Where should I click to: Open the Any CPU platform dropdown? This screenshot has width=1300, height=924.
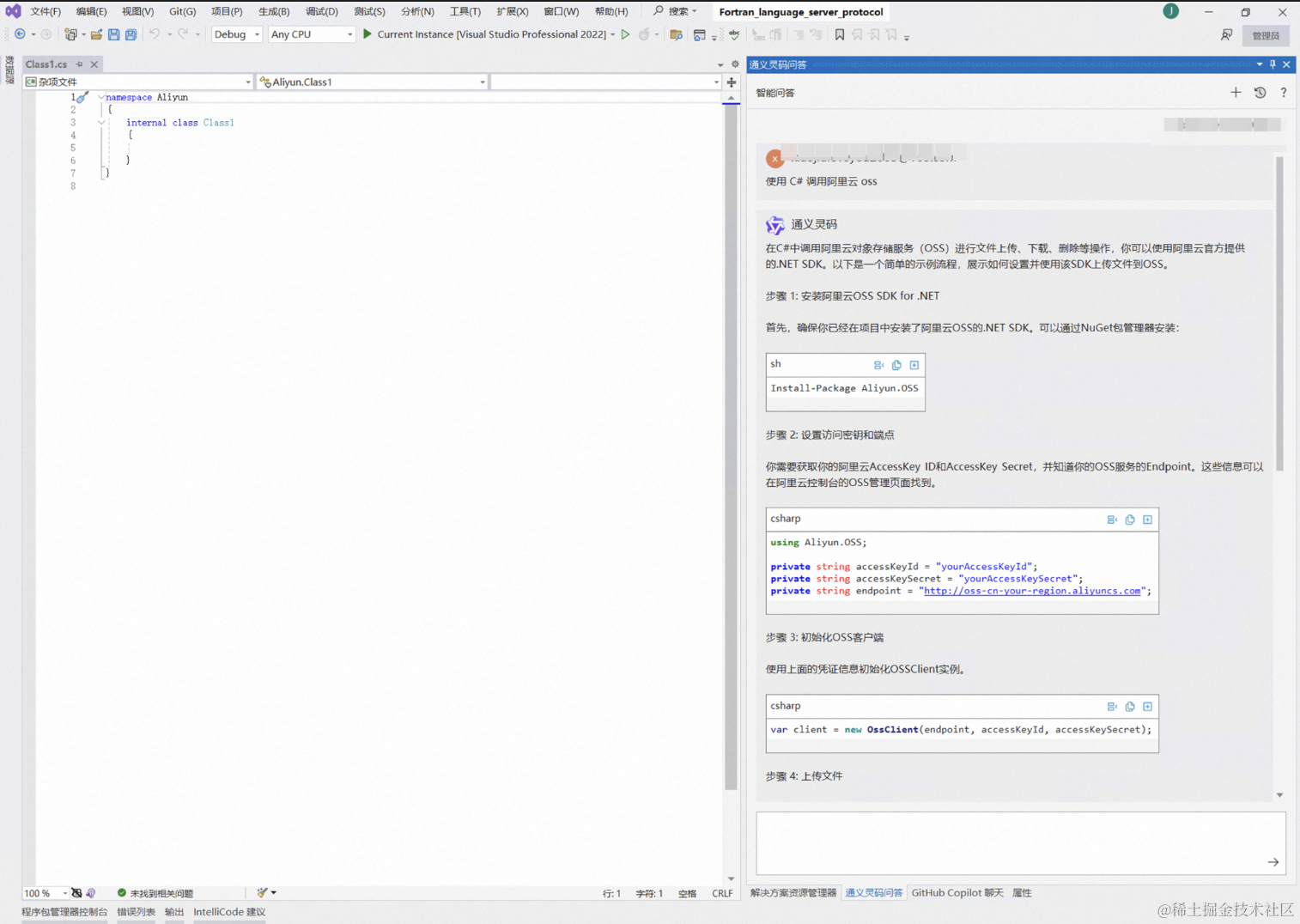point(311,34)
